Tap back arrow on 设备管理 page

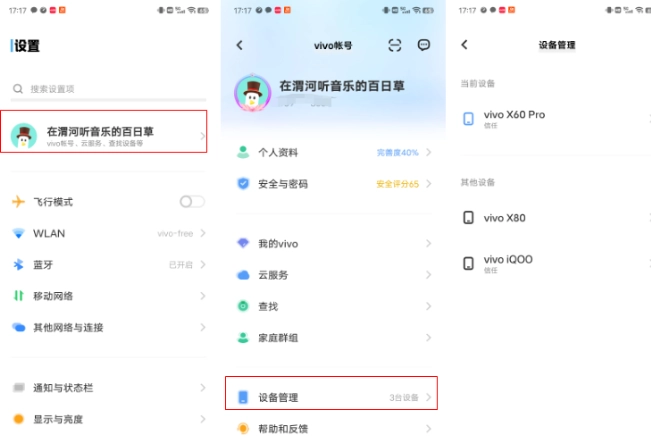[464, 45]
